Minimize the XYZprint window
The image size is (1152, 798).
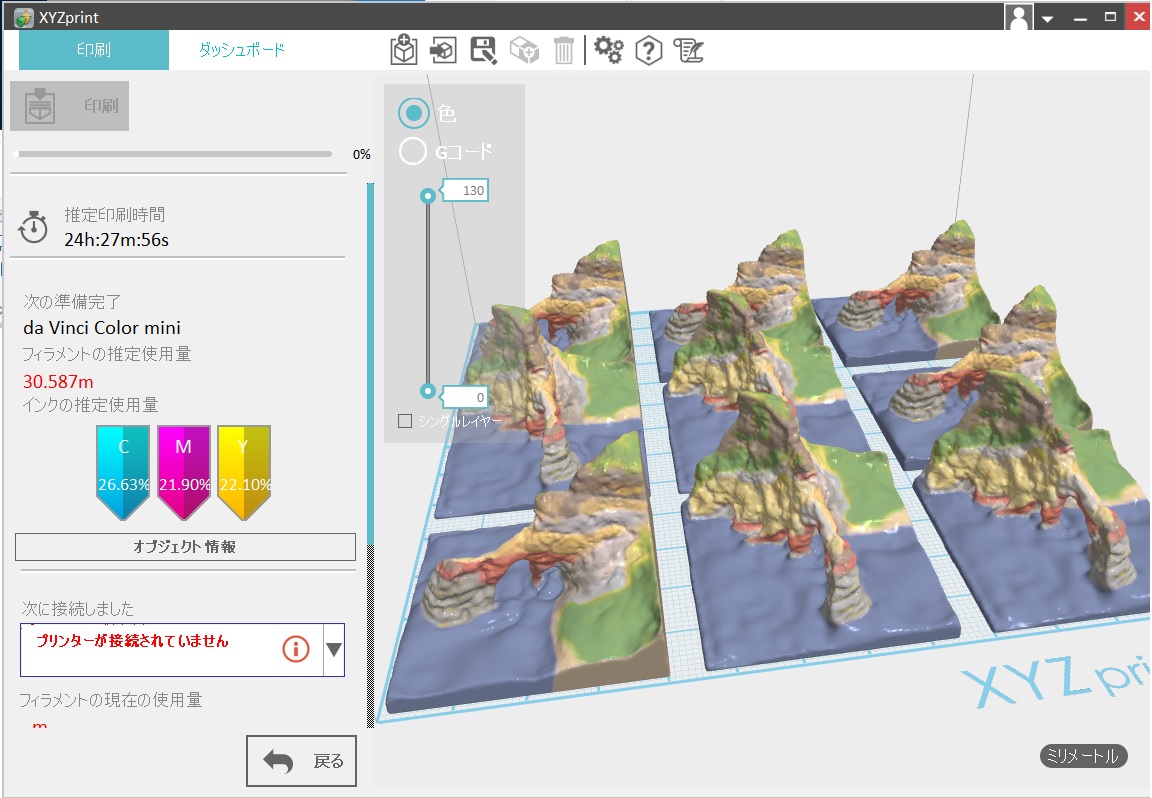pyautogui.click(x=1080, y=18)
